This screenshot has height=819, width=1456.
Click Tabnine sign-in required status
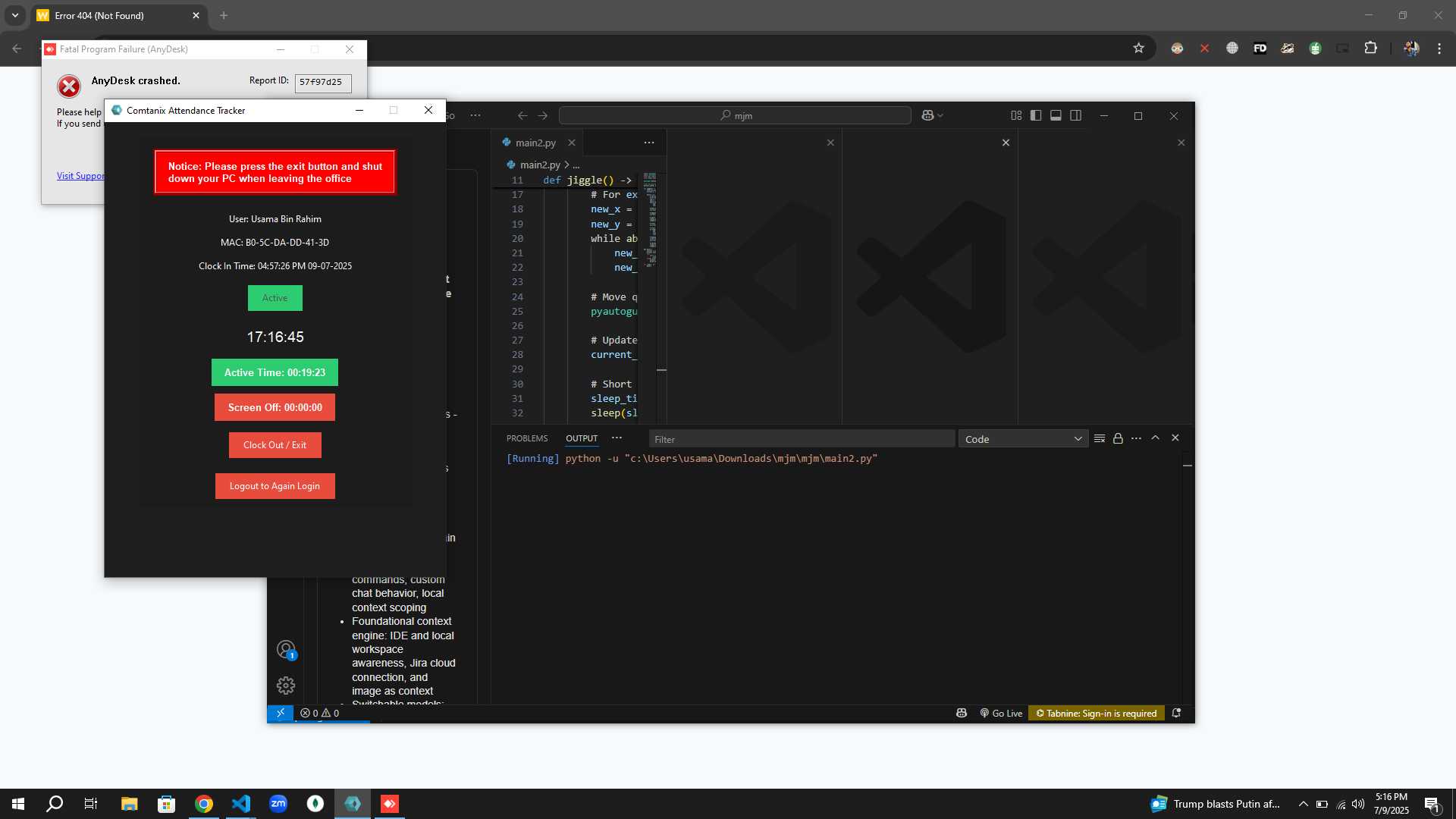tap(1097, 713)
